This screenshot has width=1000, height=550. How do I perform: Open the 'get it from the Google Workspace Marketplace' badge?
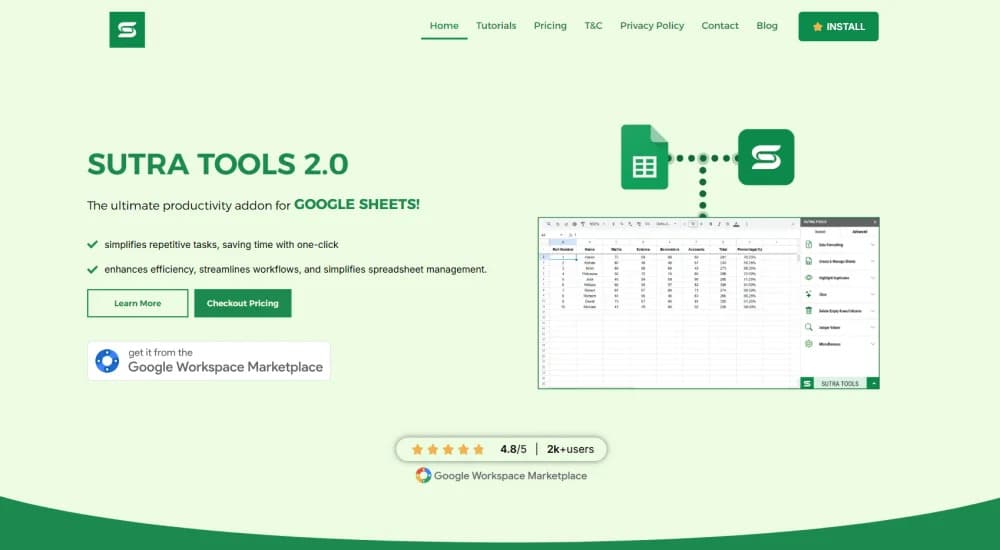click(209, 361)
